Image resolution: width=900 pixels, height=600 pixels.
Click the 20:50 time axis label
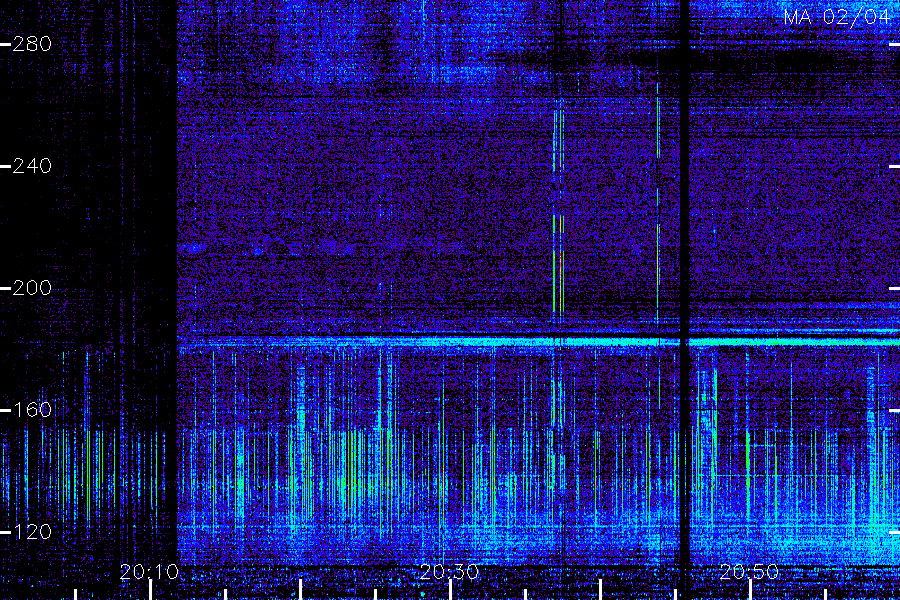tap(749, 572)
